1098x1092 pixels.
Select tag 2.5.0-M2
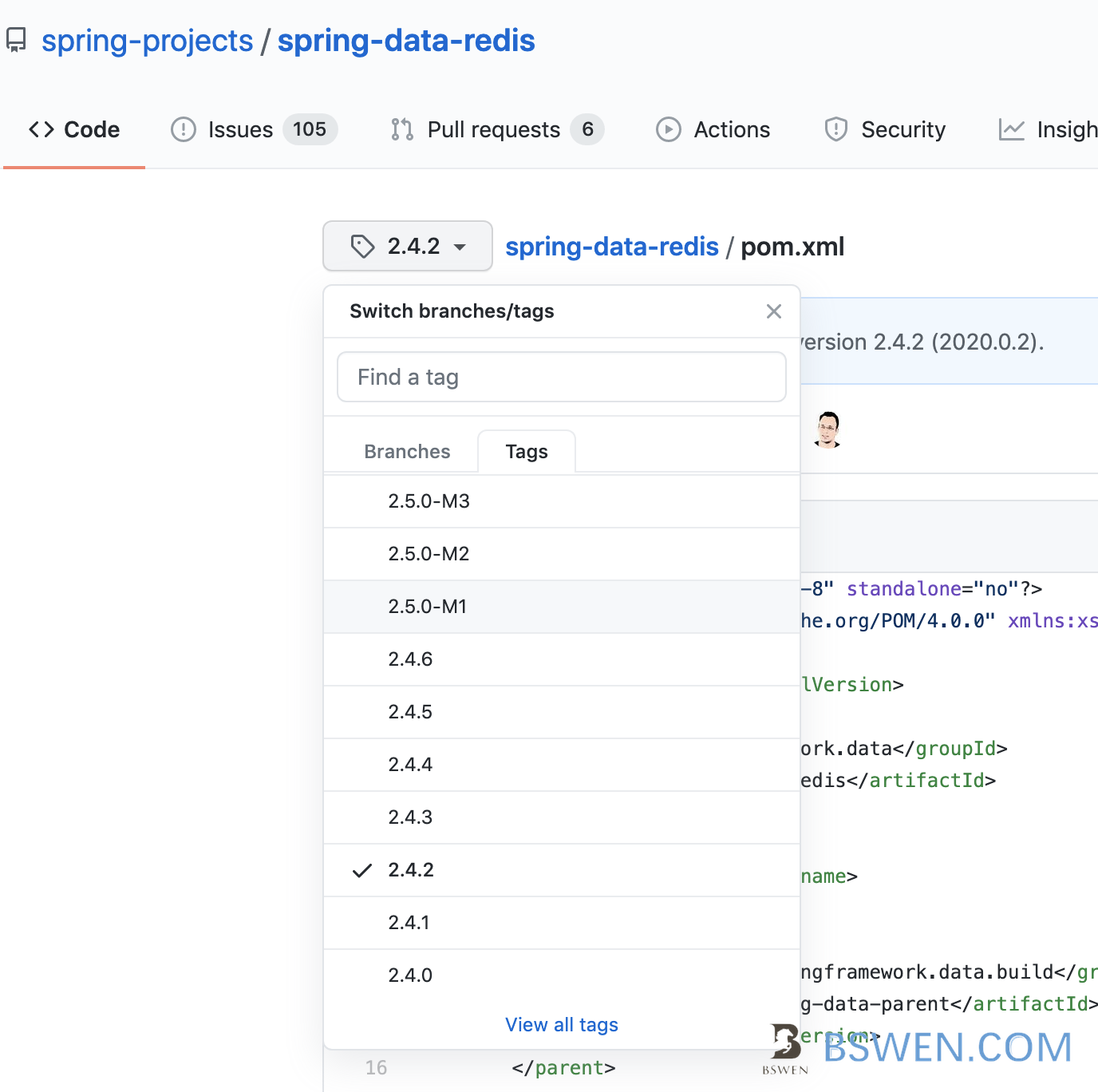562,554
